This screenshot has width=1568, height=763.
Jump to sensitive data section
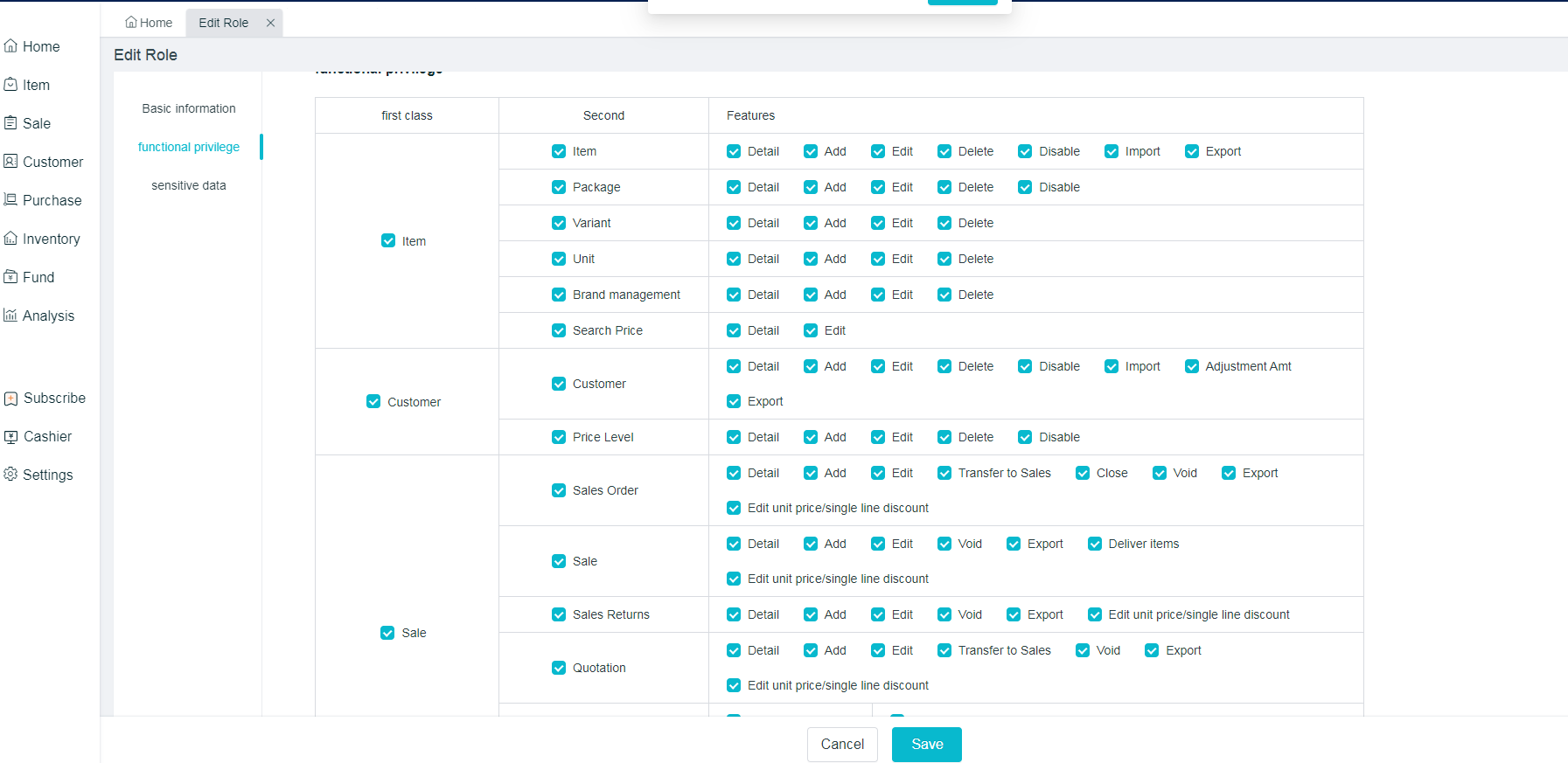pos(189,185)
